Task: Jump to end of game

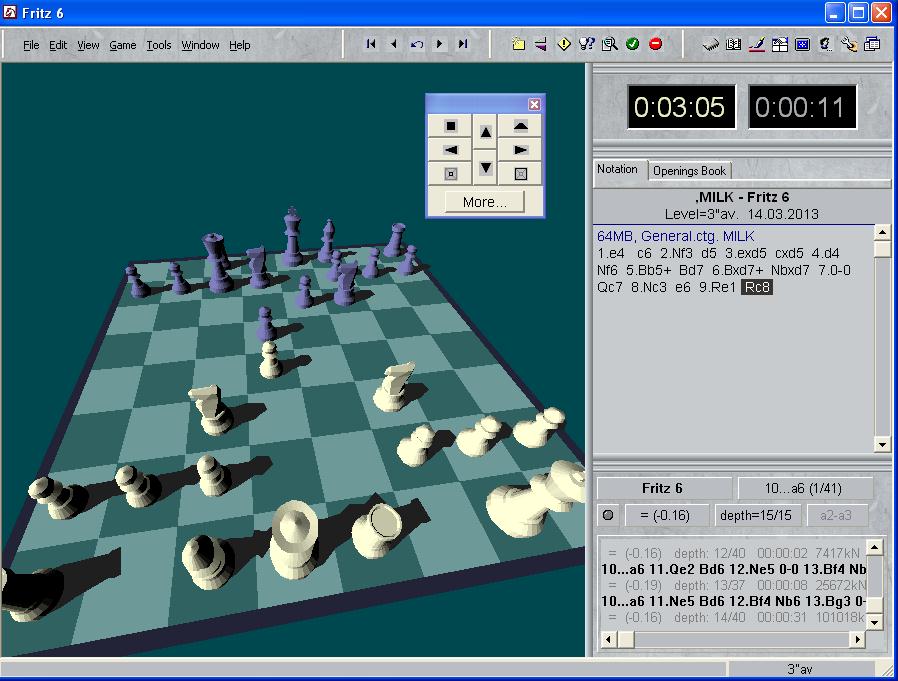Action: click(x=463, y=44)
